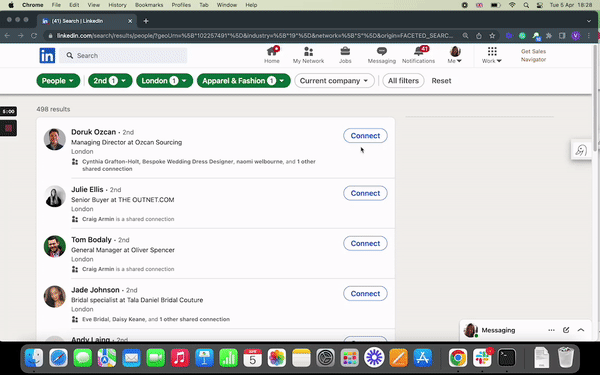Open Safari in the Dock
The image size is (600, 375).
coord(59,358)
